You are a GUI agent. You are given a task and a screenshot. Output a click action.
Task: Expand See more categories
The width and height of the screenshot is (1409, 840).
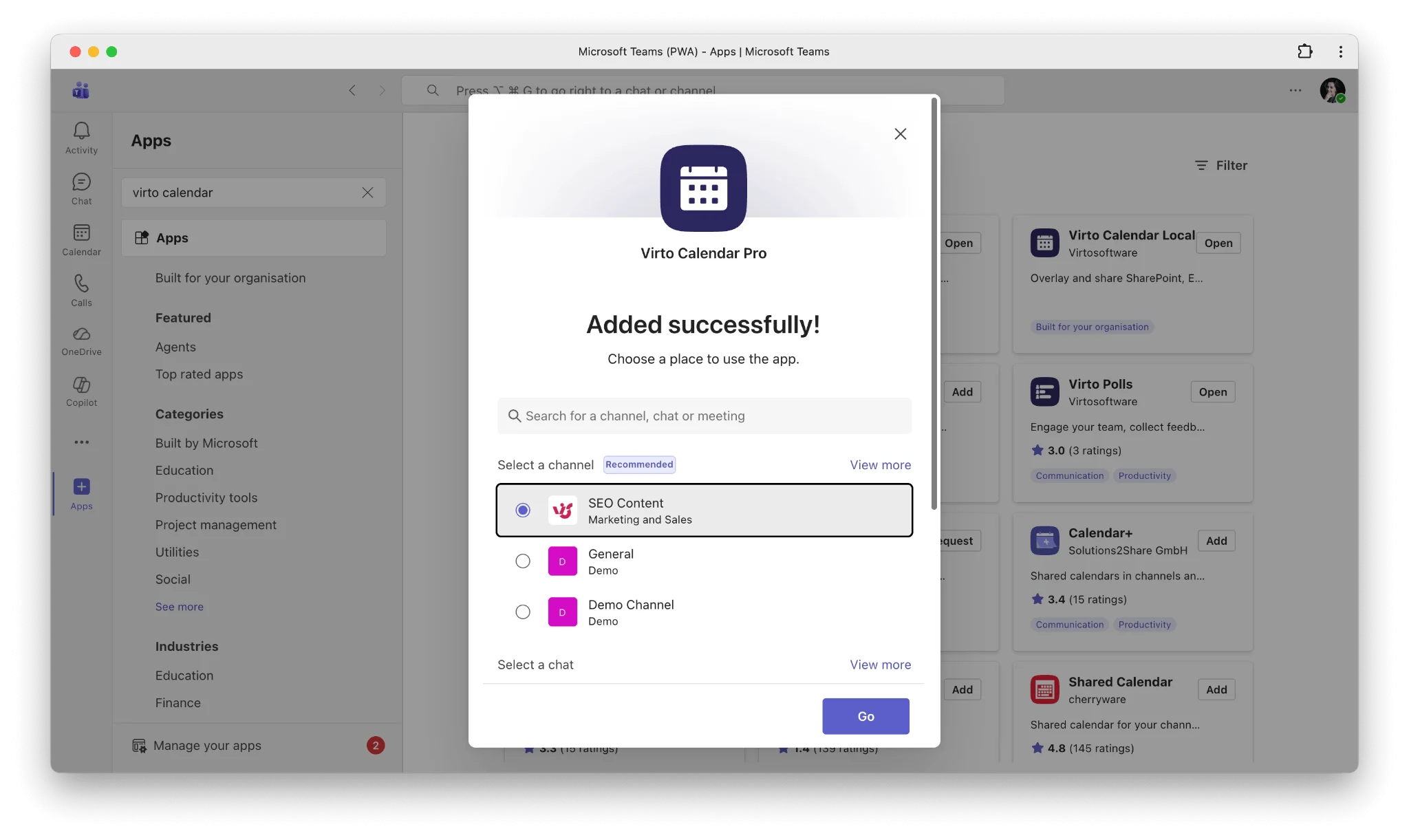click(179, 607)
